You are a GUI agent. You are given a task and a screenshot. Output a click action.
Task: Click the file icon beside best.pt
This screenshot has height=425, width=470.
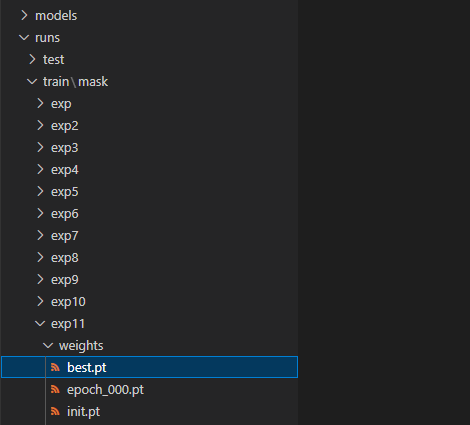click(55, 367)
